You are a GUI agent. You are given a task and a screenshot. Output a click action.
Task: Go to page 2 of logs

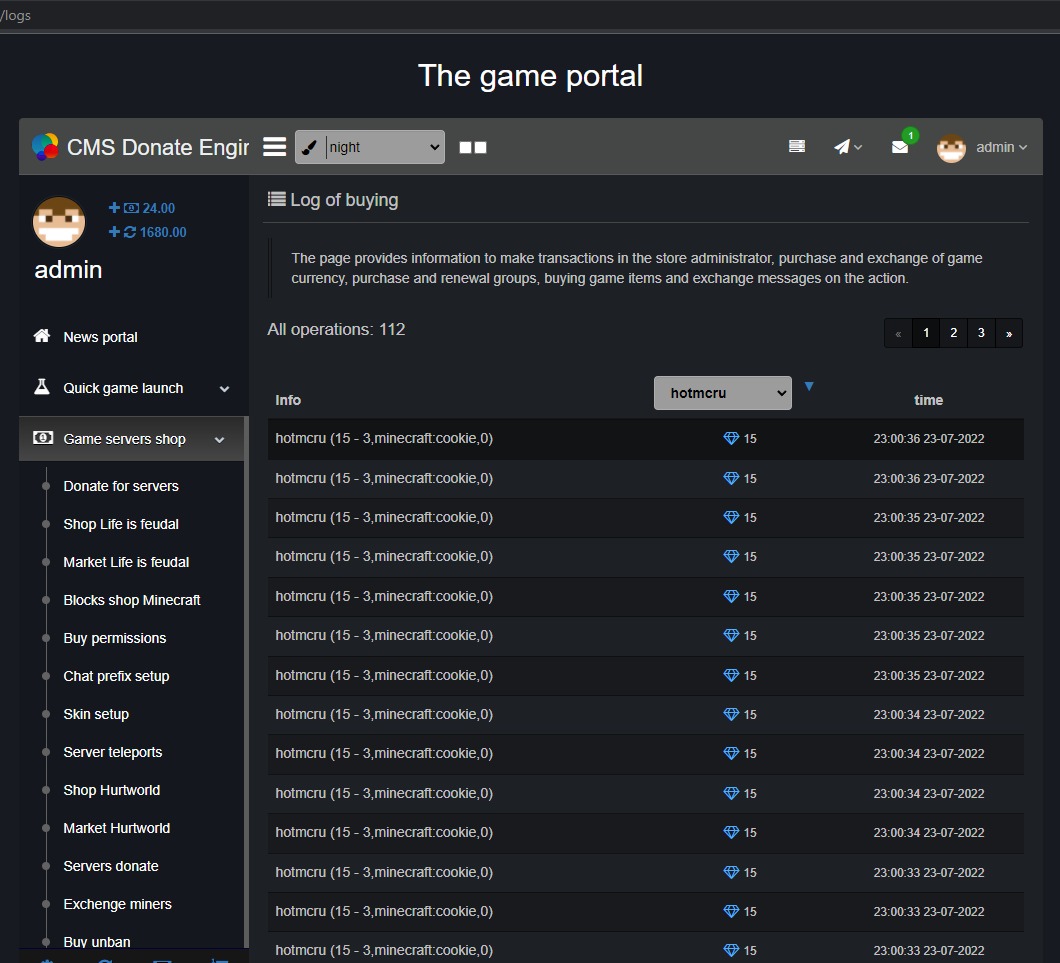pos(954,333)
